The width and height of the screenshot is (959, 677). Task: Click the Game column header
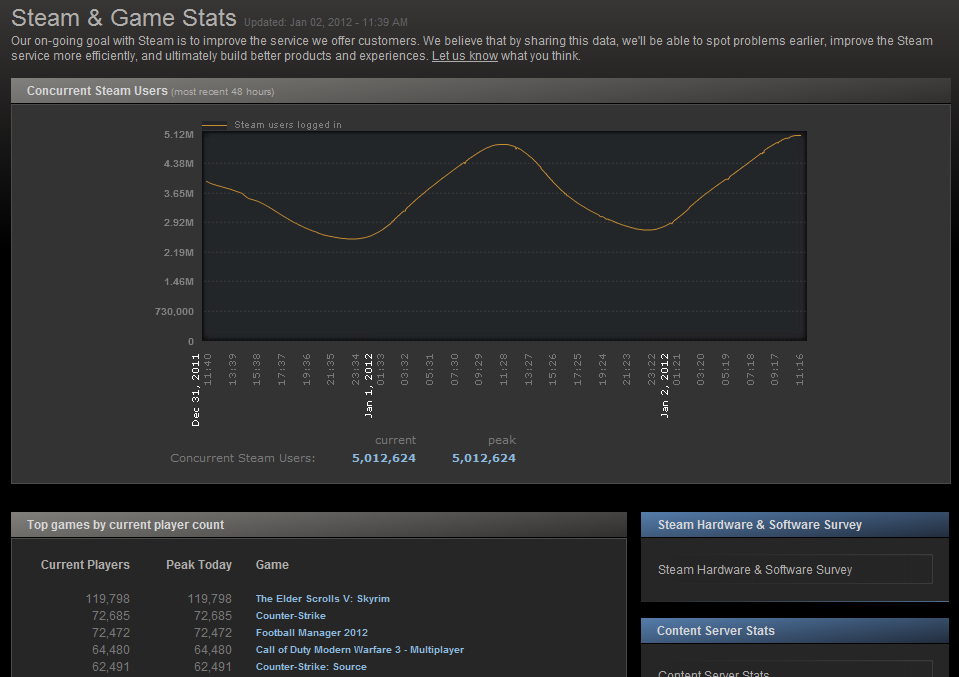[272, 565]
